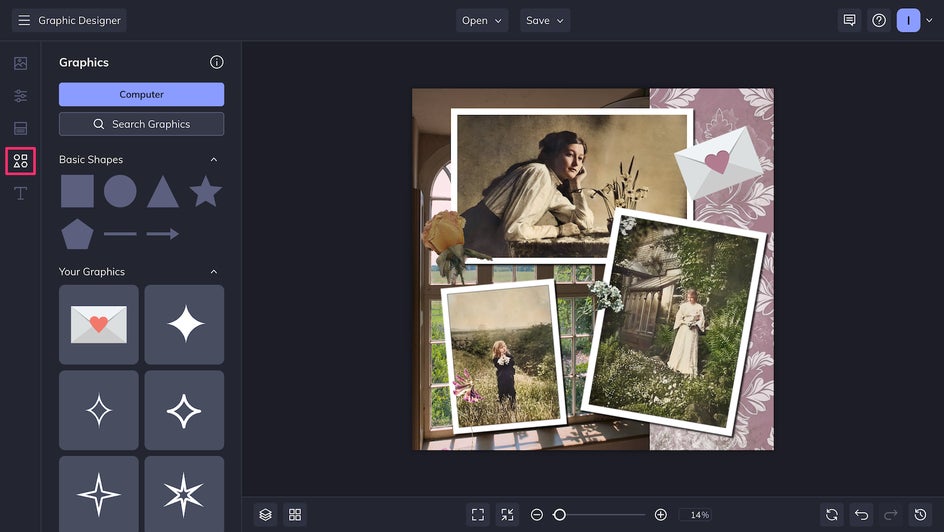Undo the last action

[862, 515]
